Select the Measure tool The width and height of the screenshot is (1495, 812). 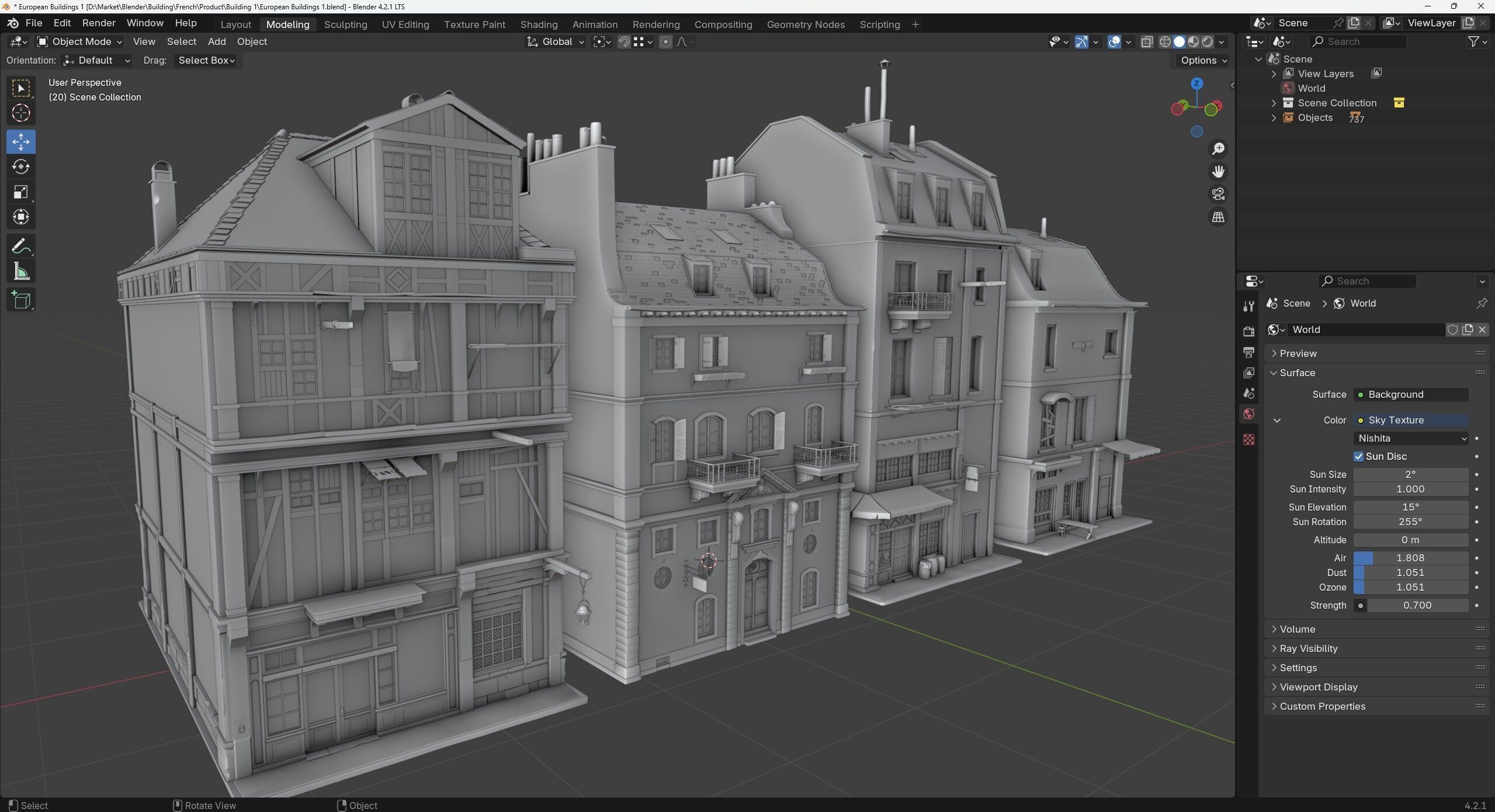pyautogui.click(x=21, y=271)
